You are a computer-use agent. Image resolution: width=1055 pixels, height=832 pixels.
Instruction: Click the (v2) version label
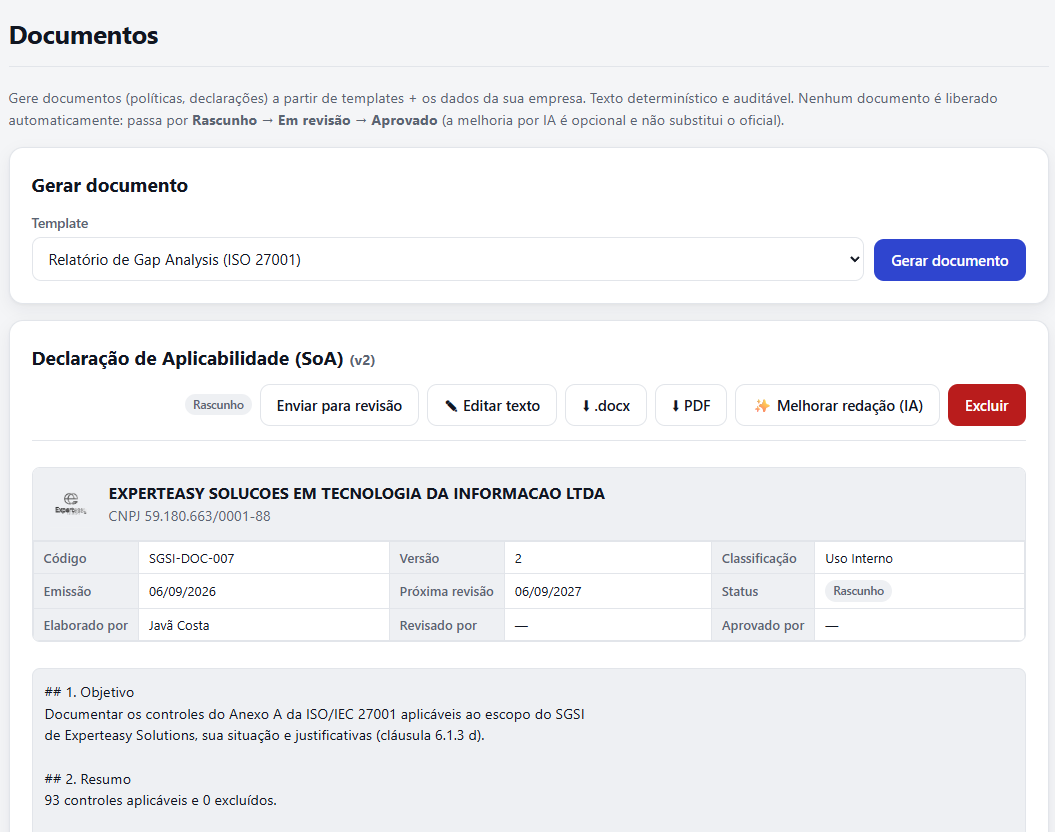coord(362,361)
